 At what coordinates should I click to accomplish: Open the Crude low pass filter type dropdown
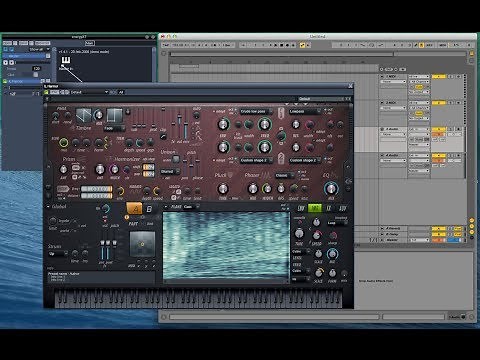coord(256,111)
